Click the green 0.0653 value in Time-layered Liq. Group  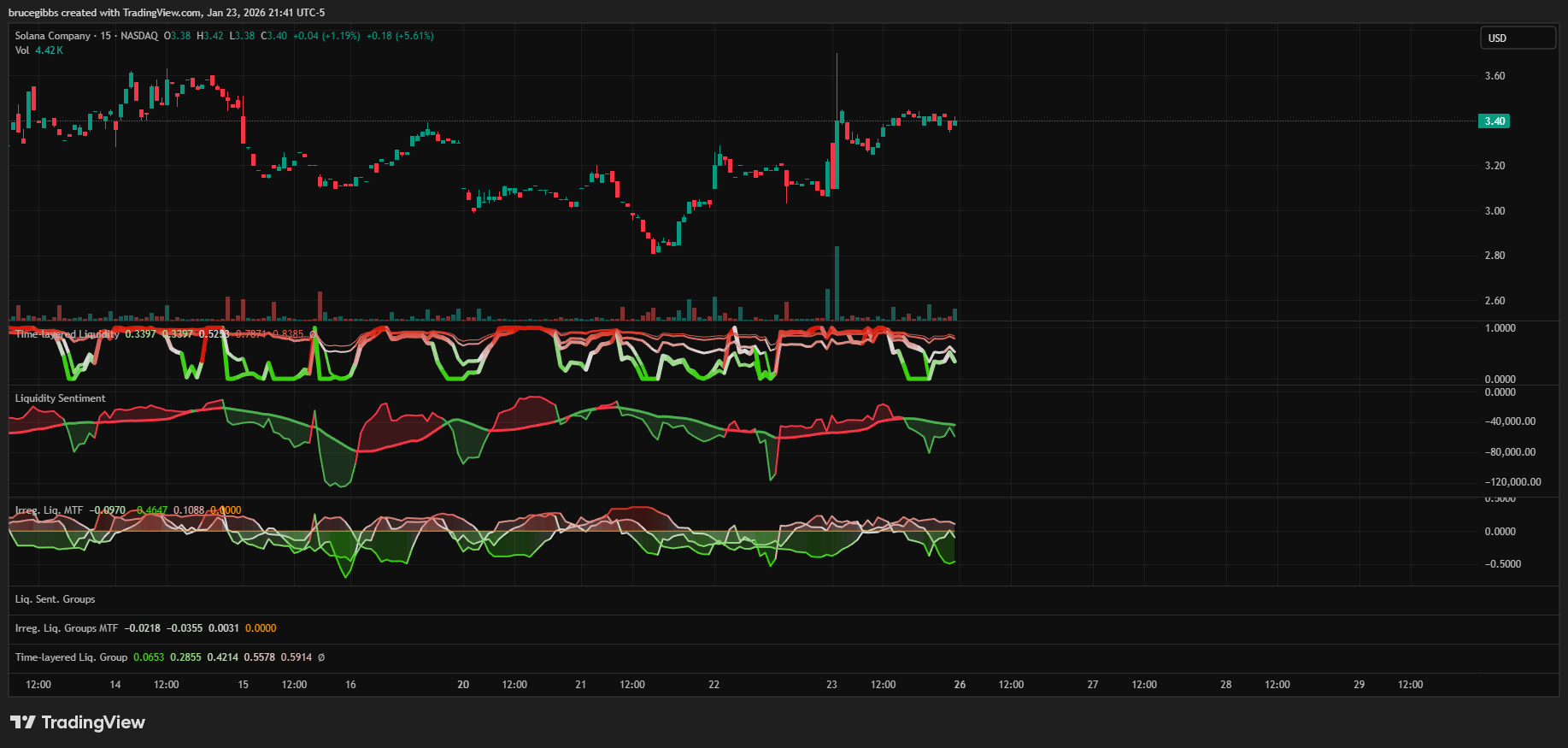click(x=149, y=657)
